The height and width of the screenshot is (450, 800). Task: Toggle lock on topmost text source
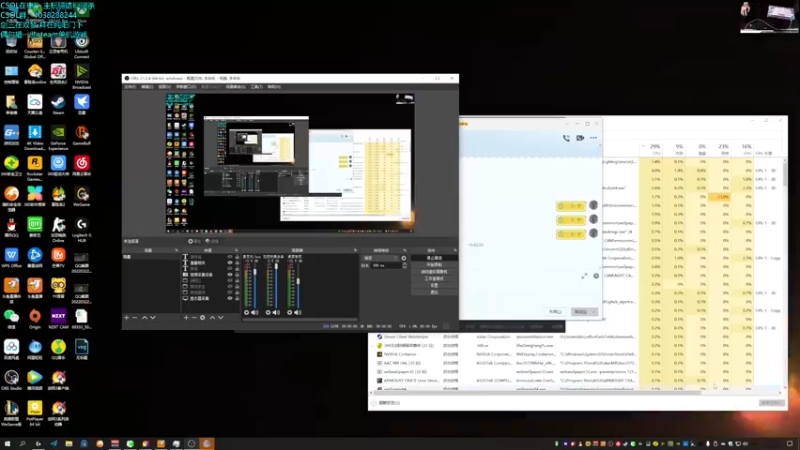click(x=237, y=257)
